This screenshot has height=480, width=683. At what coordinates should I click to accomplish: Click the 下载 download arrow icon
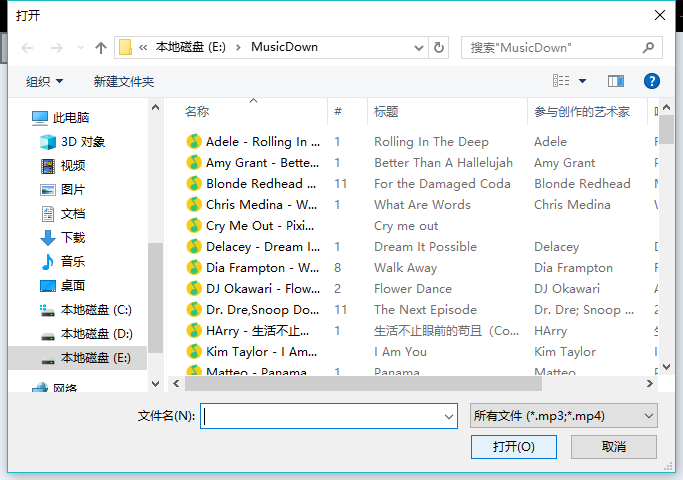point(47,238)
